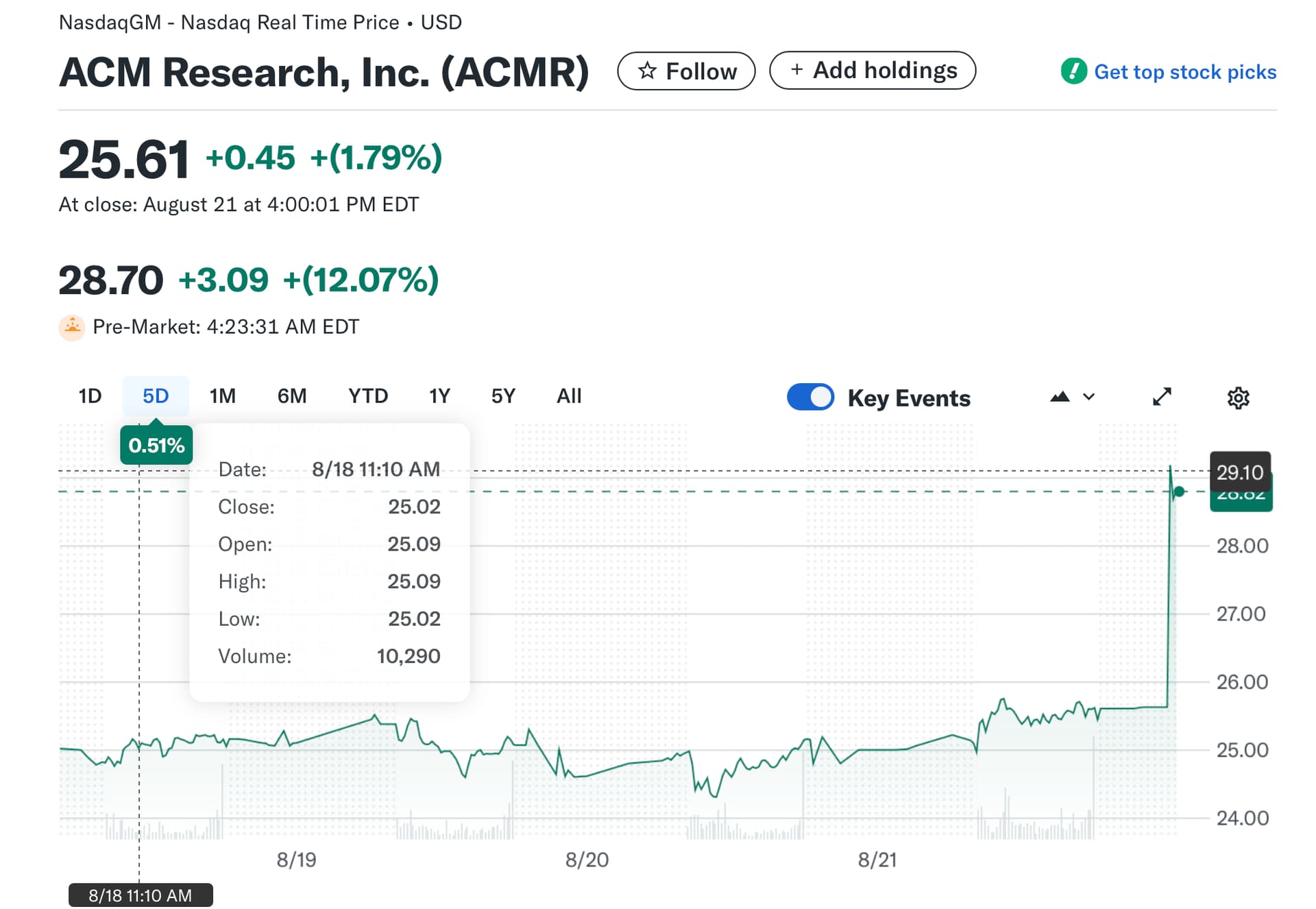Click the pre-market sunrise icon
The image size is (1316, 909).
pos(72,327)
